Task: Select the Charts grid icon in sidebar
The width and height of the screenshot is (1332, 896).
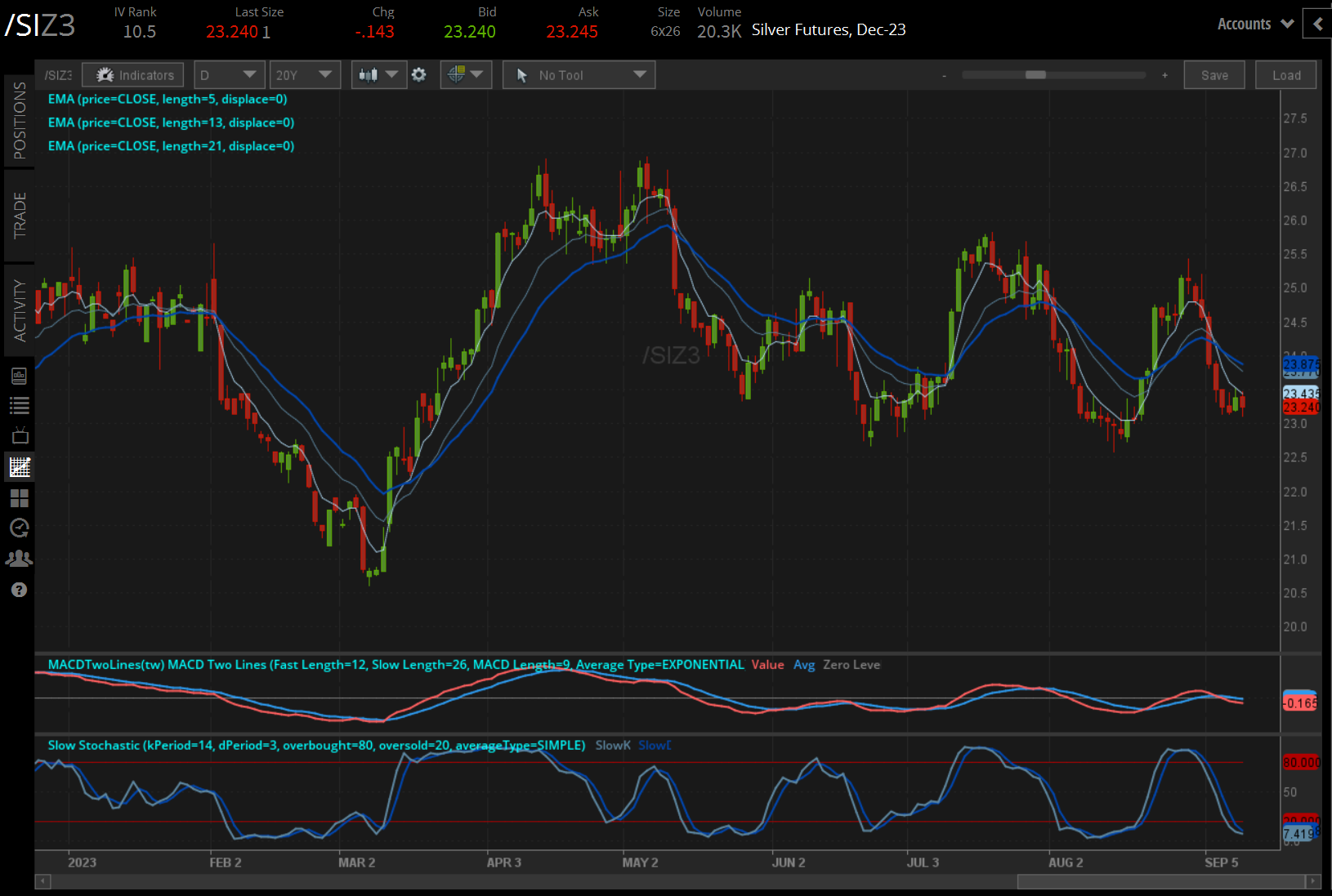Action: pos(20,467)
